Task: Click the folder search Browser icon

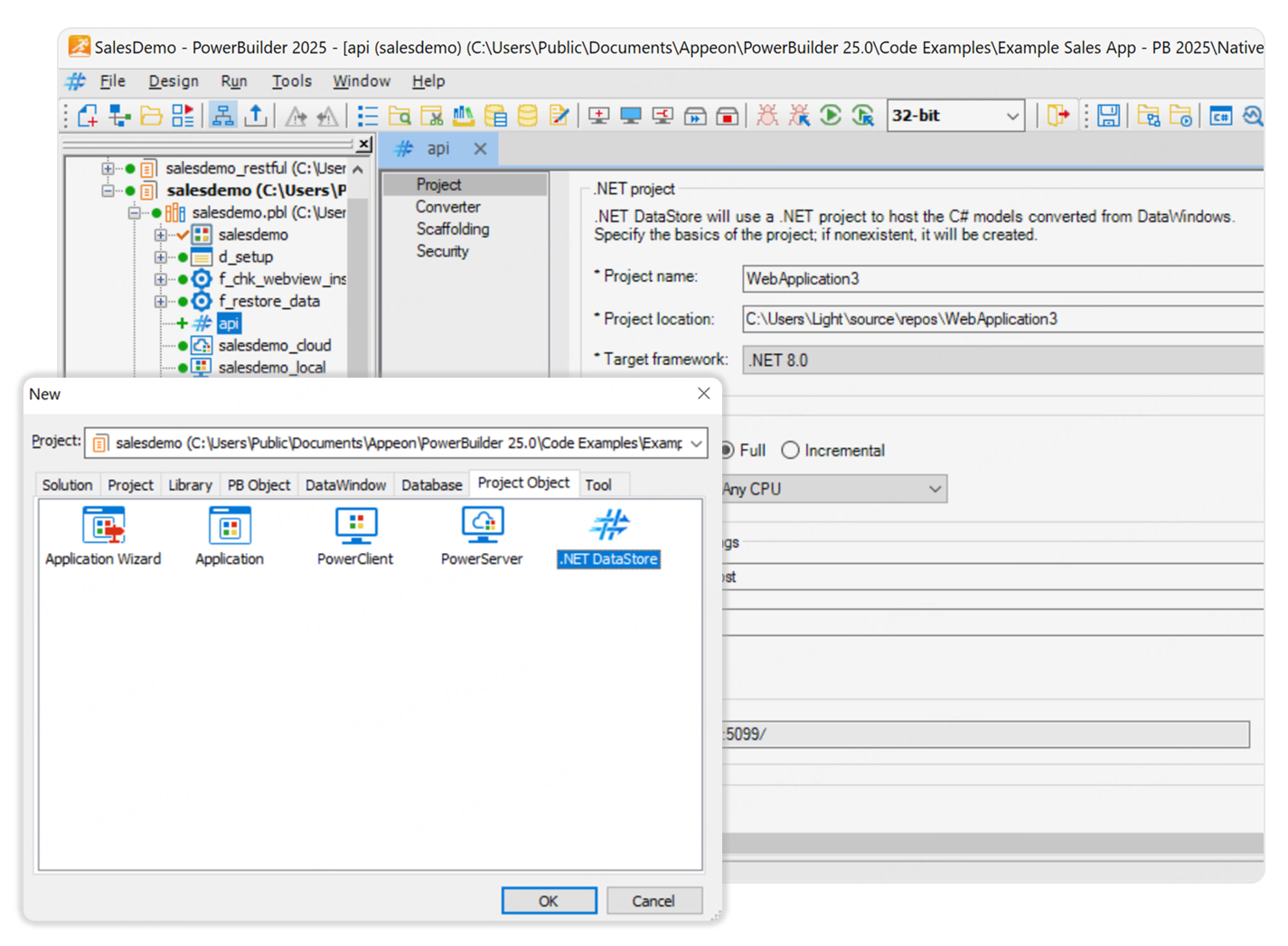Action: coord(400,116)
